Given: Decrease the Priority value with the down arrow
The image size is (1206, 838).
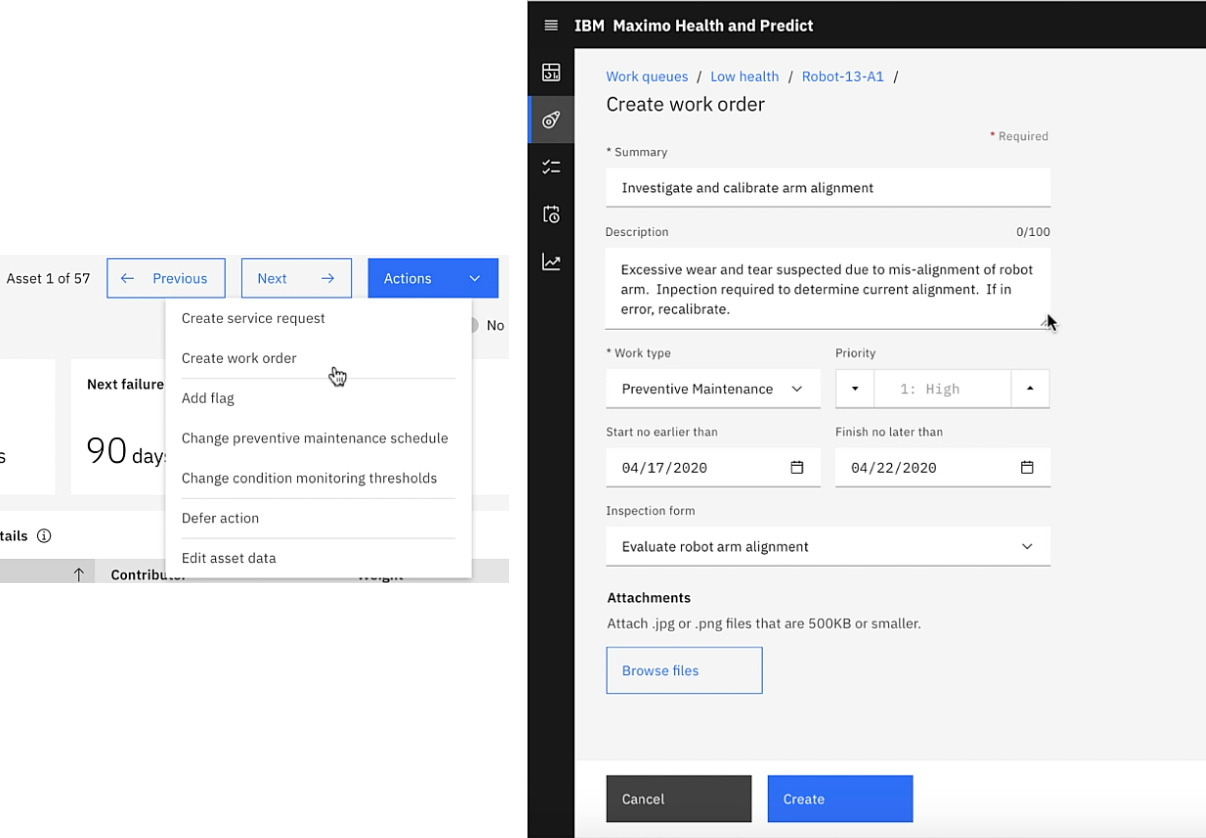Looking at the screenshot, I should tap(855, 389).
